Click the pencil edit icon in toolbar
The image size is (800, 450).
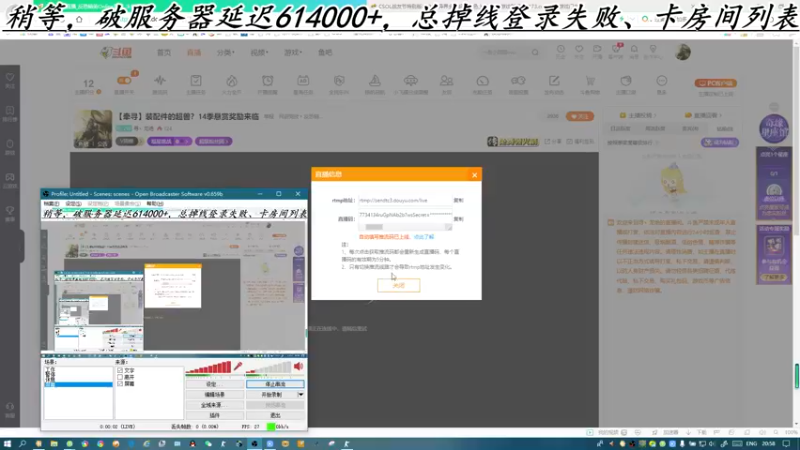pos(554,81)
